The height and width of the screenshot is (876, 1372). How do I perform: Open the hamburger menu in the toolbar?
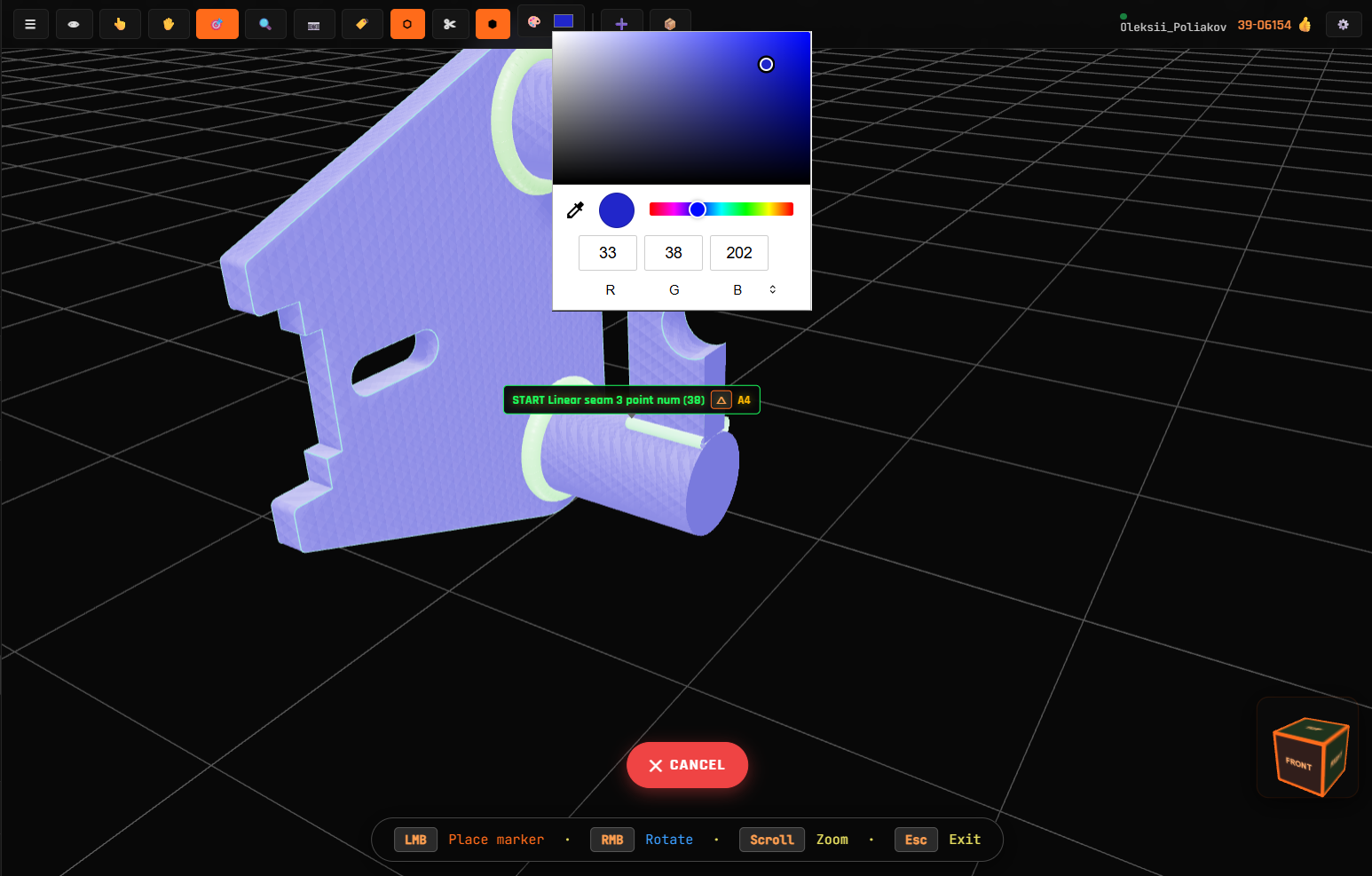(30, 24)
